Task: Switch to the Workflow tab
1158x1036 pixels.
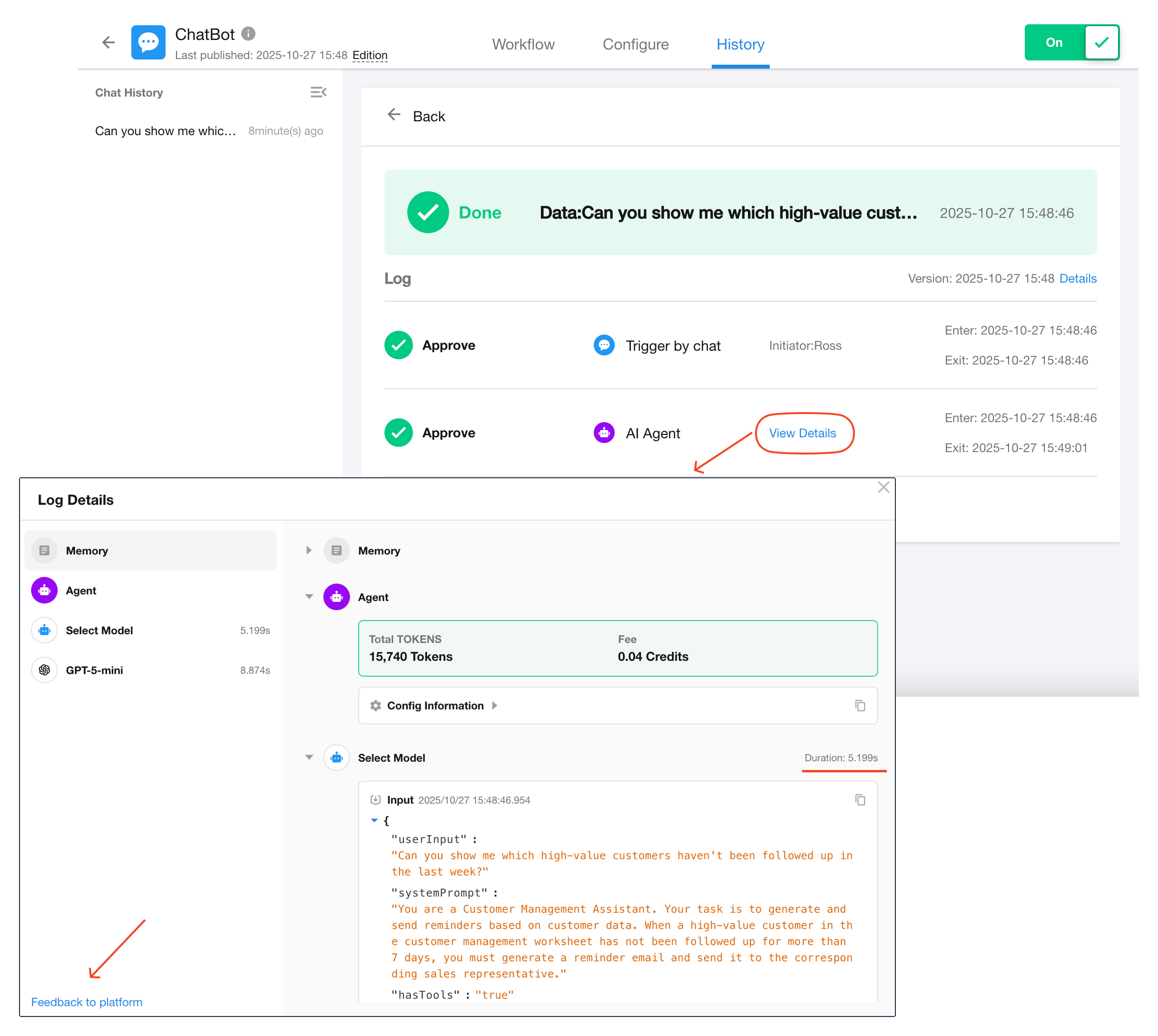Action: 523,44
